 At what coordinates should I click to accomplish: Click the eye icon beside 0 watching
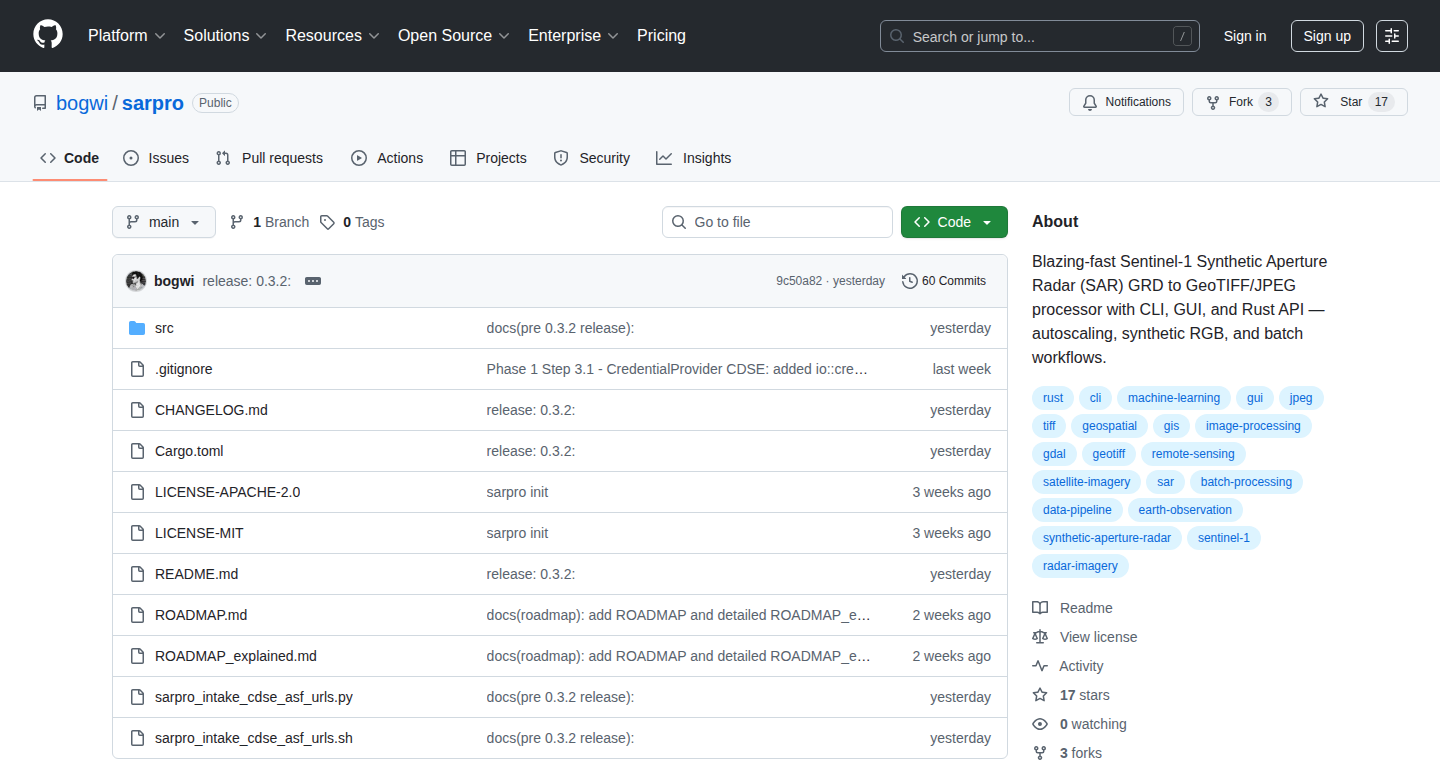click(1040, 724)
